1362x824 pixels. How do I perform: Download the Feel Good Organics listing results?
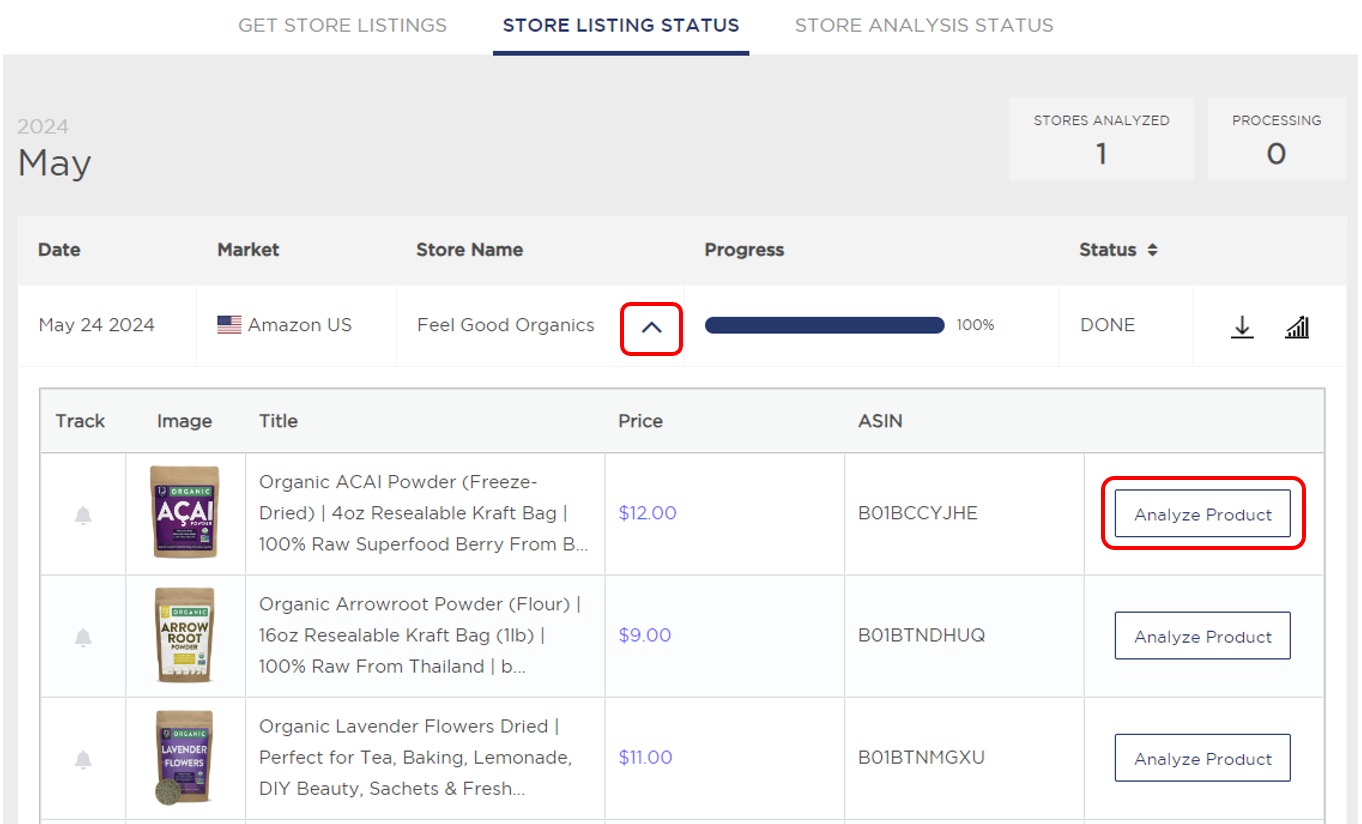[1242, 325]
